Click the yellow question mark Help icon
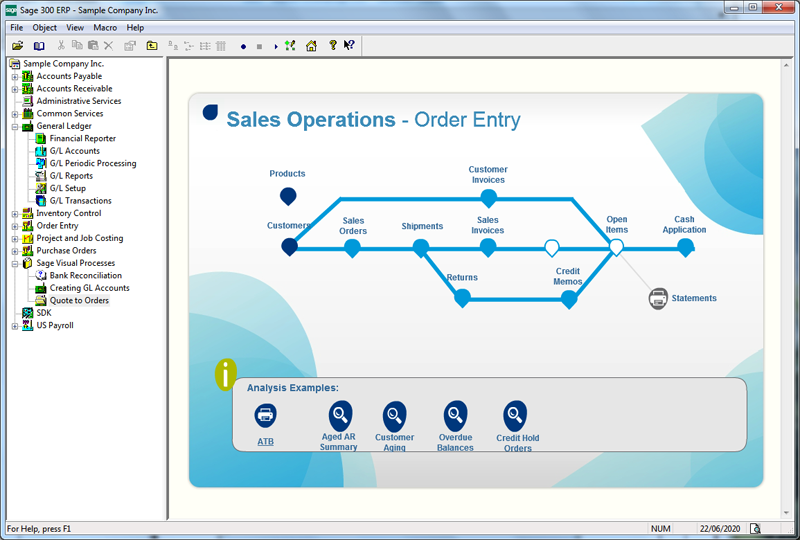 click(333, 45)
